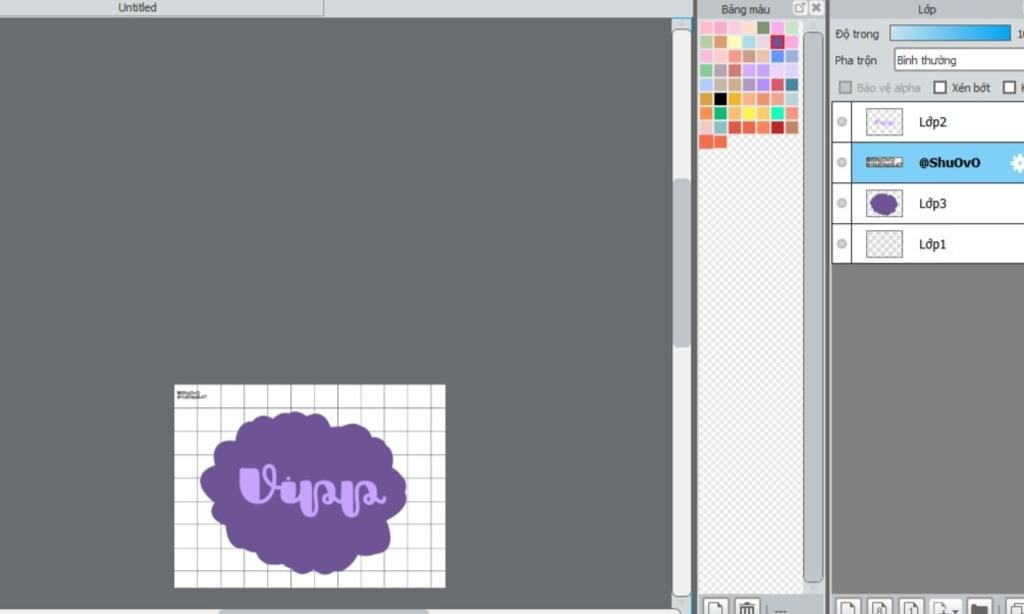This screenshot has width=1024, height=614.
Task: Click the color palette scrollbar
Action: (812, 306)
